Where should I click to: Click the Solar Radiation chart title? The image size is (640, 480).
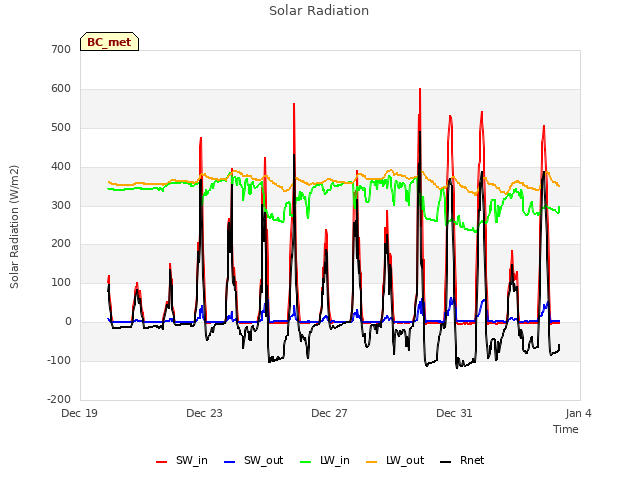tap(319, 11)
